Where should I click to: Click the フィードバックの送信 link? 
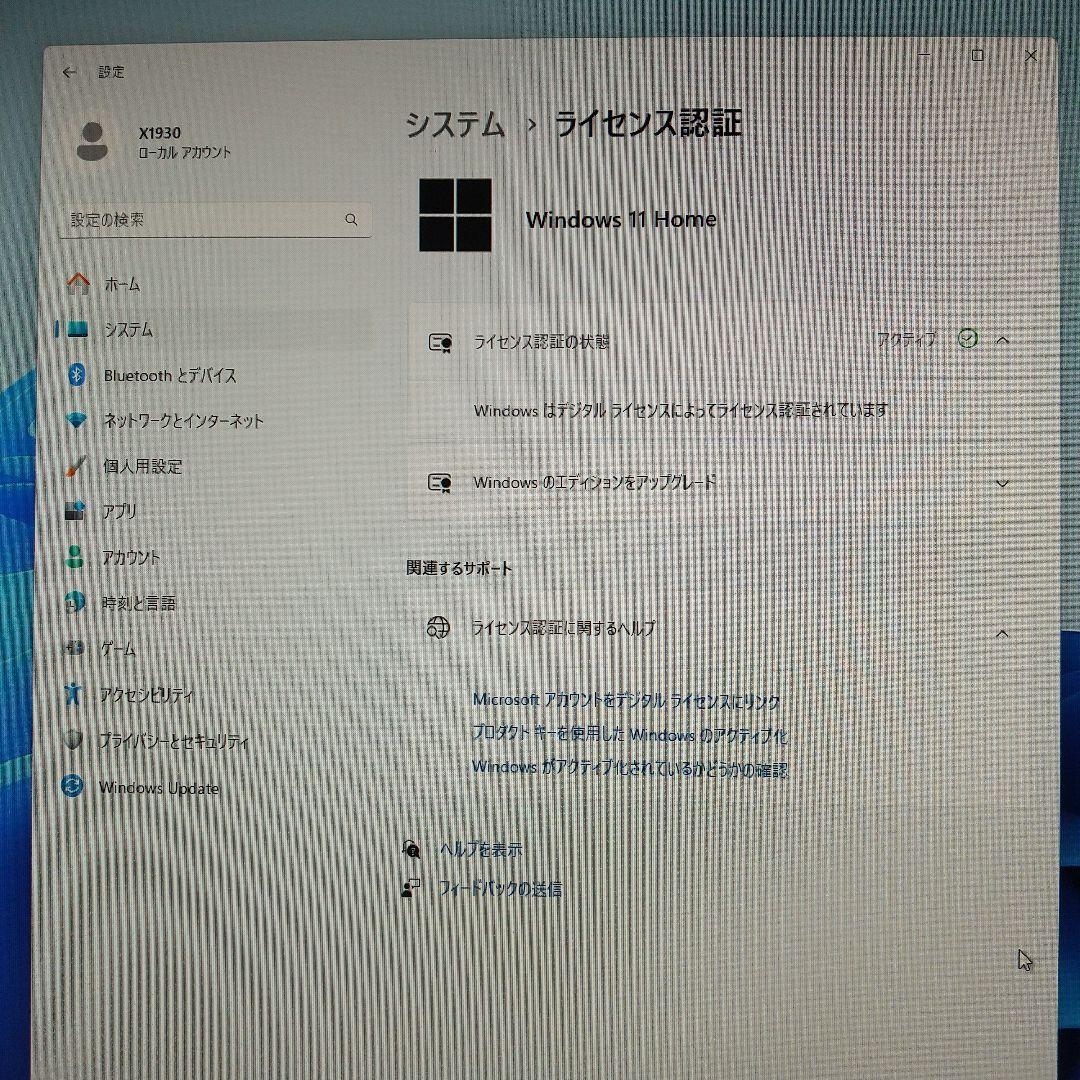[x=500, y=889]
